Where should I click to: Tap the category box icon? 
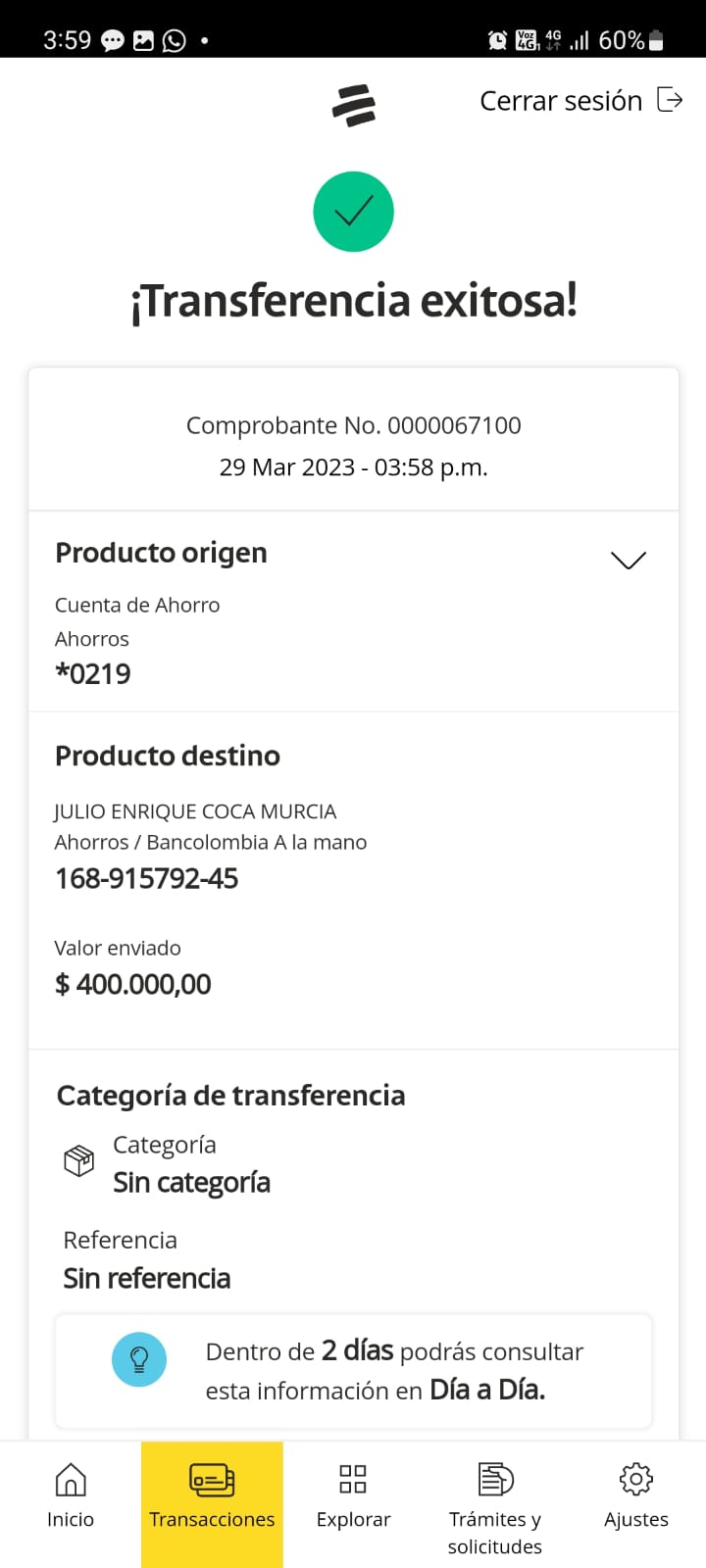coord(78,1161)
